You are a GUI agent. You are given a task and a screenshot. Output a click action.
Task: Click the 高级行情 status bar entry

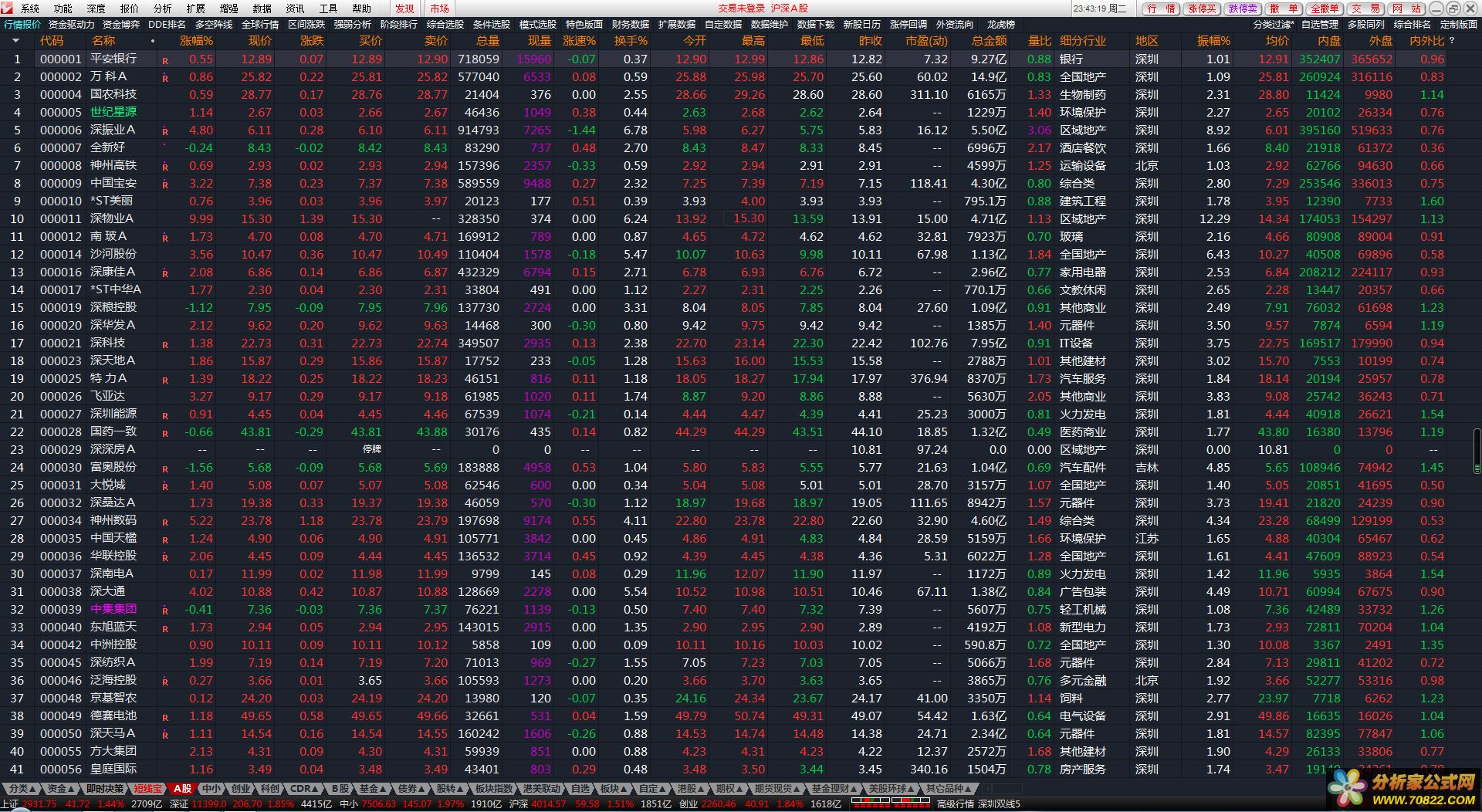956,804
